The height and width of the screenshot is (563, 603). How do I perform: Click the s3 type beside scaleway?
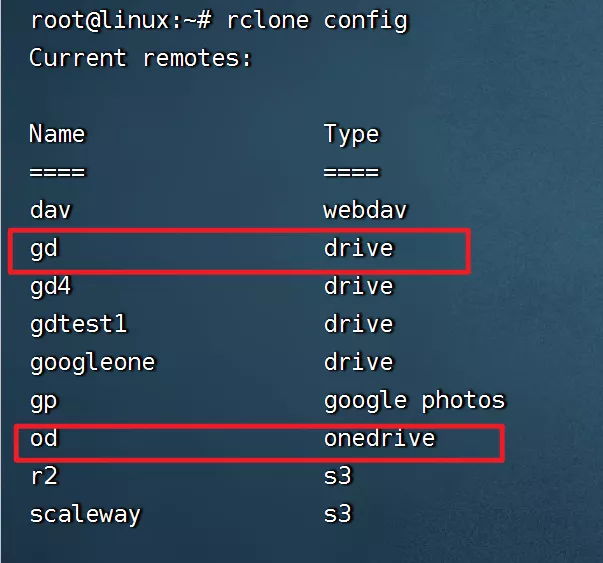337,515
